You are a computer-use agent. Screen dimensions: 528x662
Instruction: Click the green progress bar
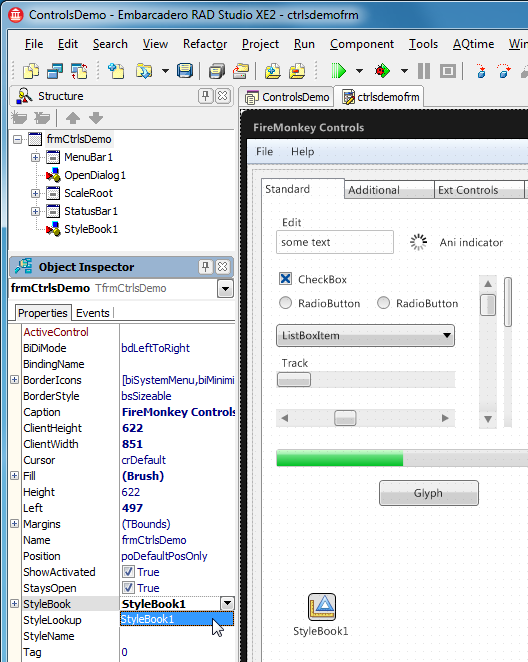pos(339,458)
